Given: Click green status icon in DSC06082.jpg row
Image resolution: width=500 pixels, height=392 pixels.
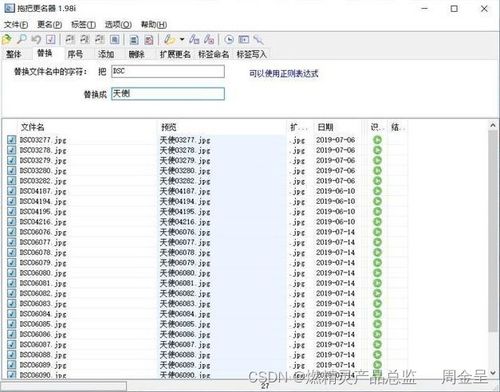Looking at the screenshot, I should (x=377, y=293).
